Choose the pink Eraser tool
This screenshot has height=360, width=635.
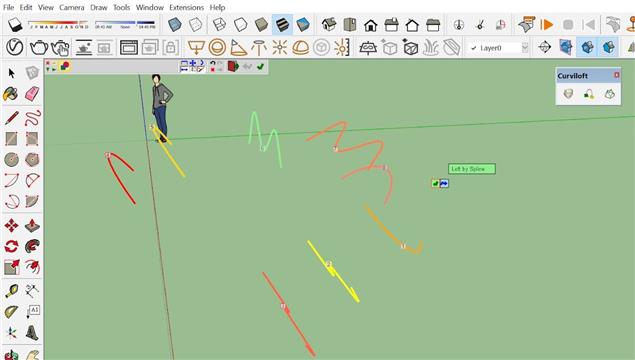pos(32,94)
